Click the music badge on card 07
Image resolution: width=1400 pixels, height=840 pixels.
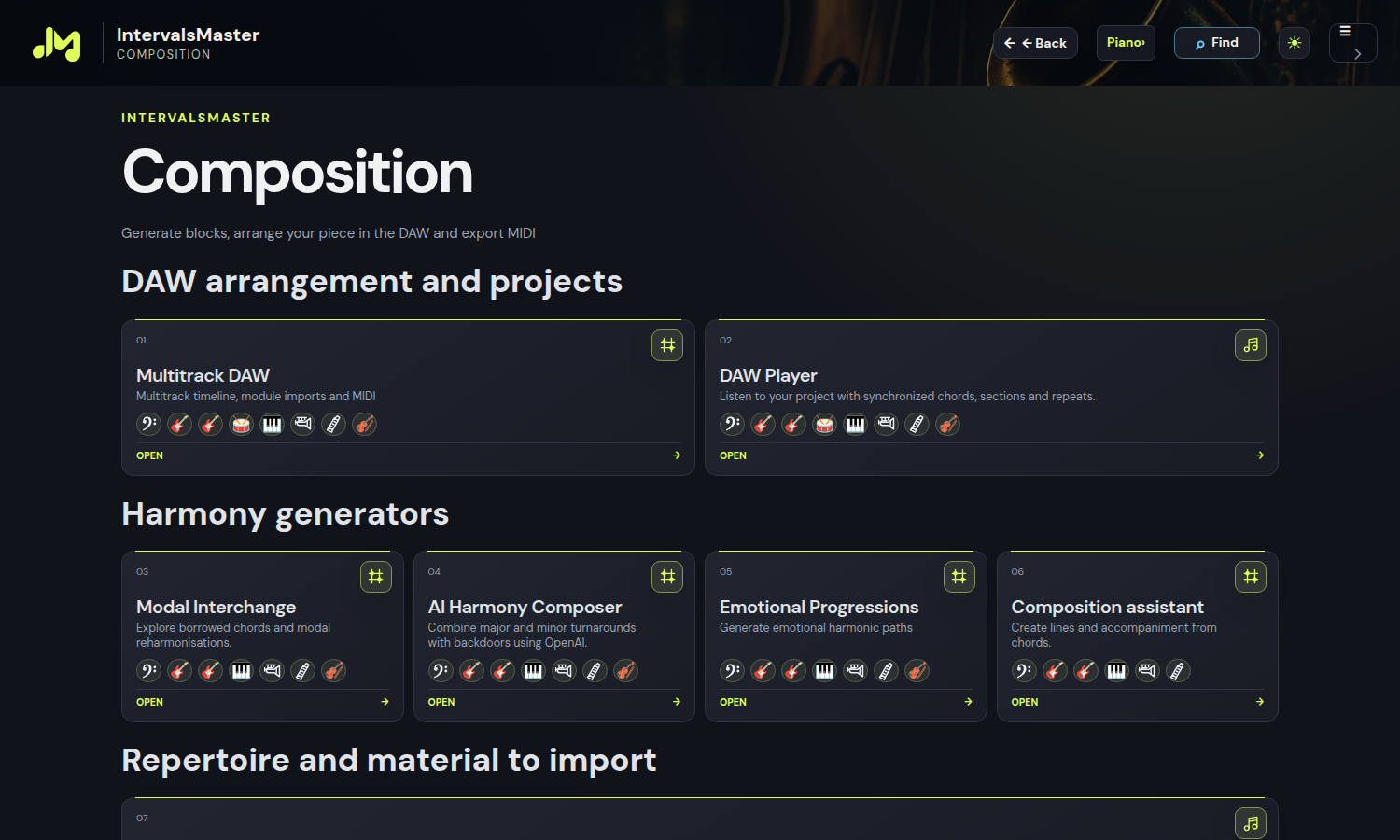click(x=1251, y=823)
